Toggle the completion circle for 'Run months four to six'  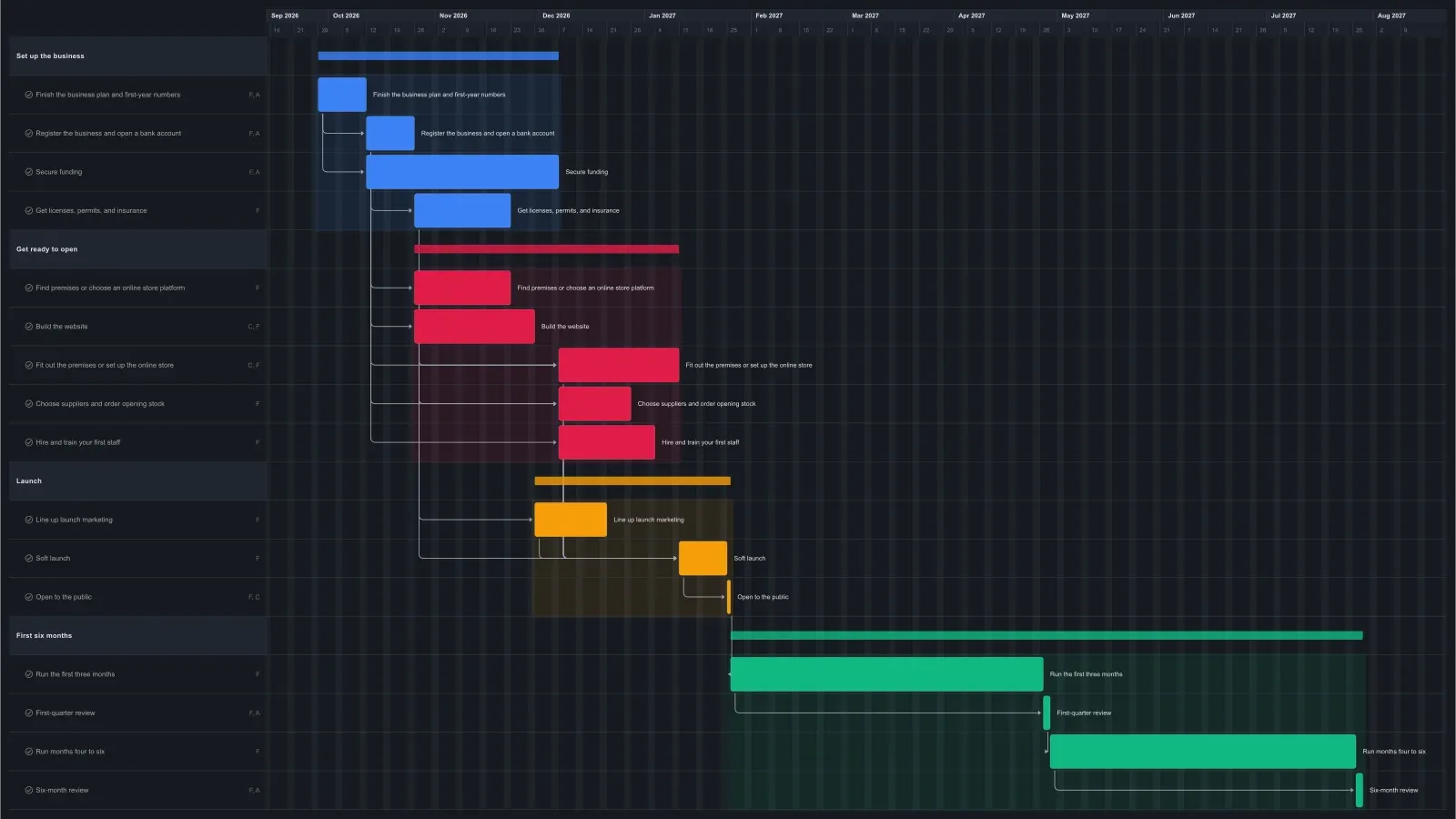coord(28,753)
